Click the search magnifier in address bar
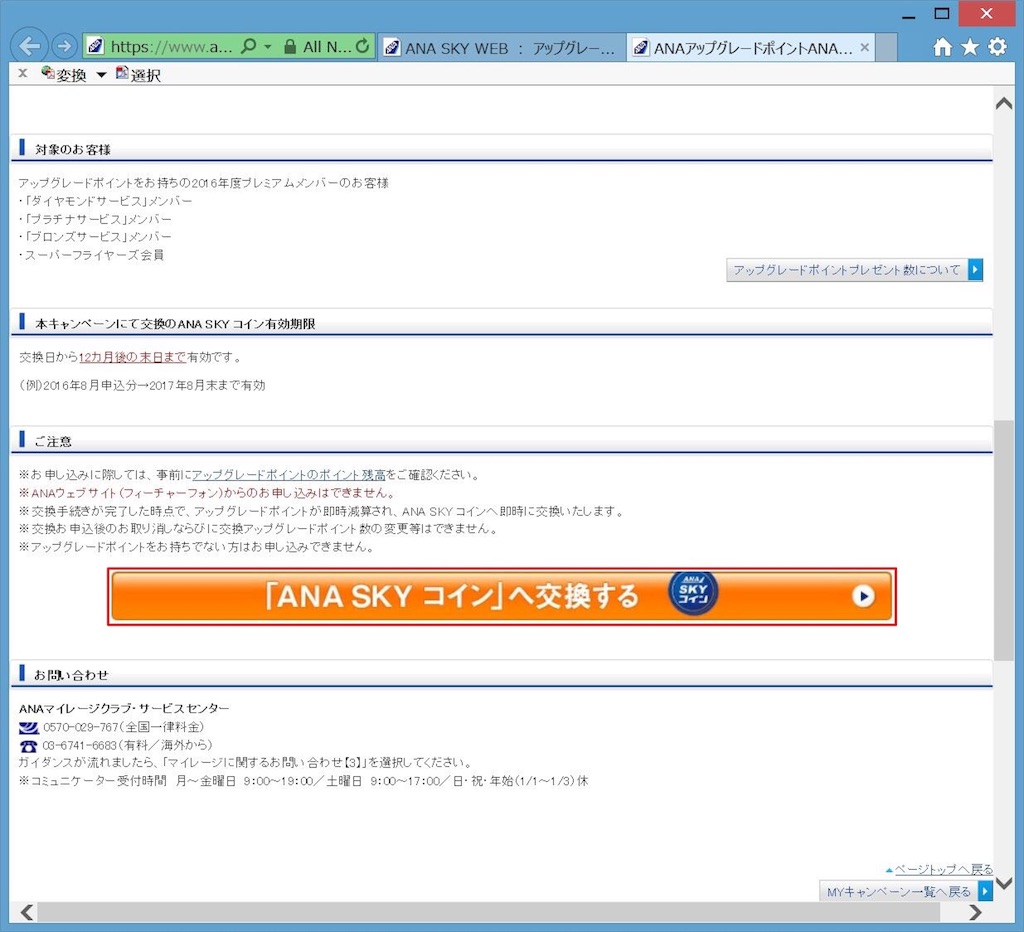 click(248, 46)
